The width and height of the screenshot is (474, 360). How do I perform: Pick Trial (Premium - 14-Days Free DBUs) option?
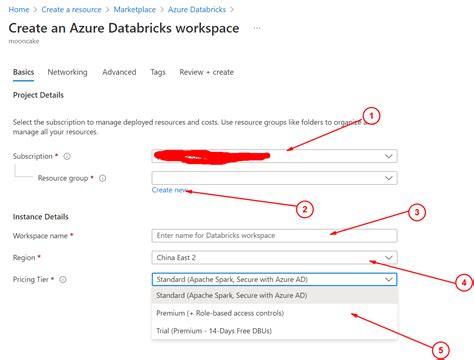click(274, 331)
